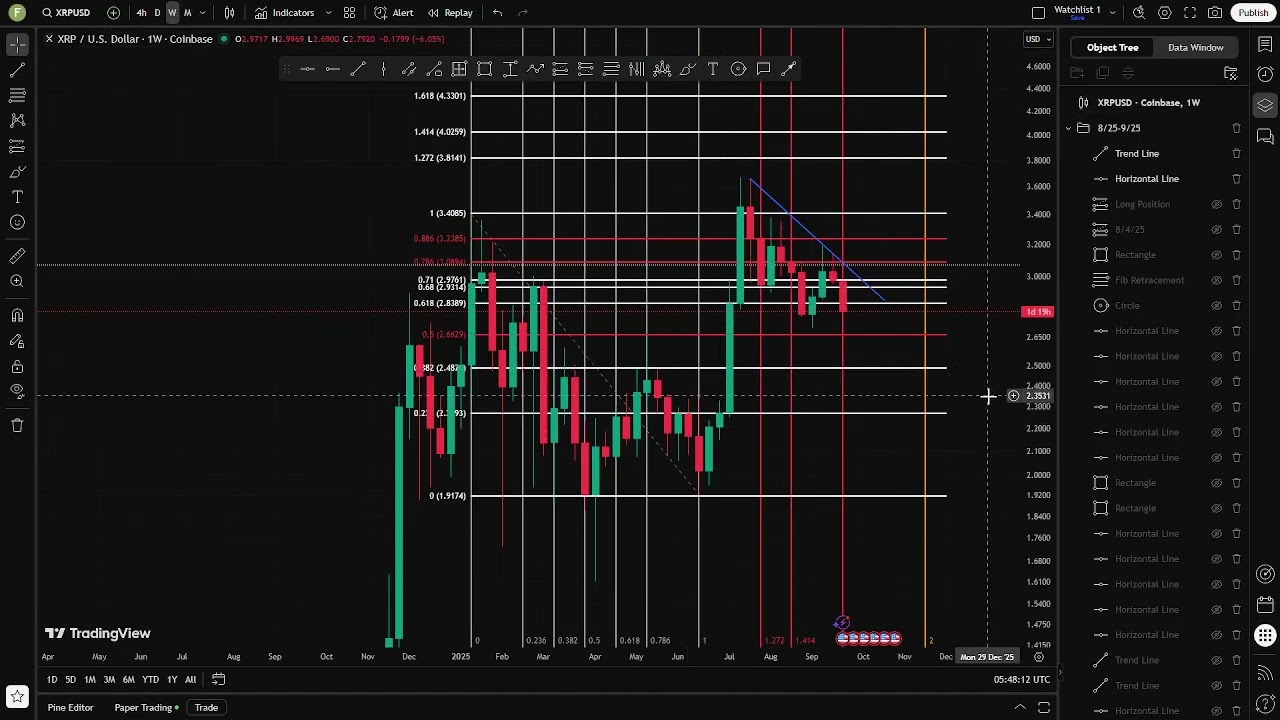Screen dimensions: 1280x720
Task: Open the Pine Editor tab
Action: [x=70, y=708]
